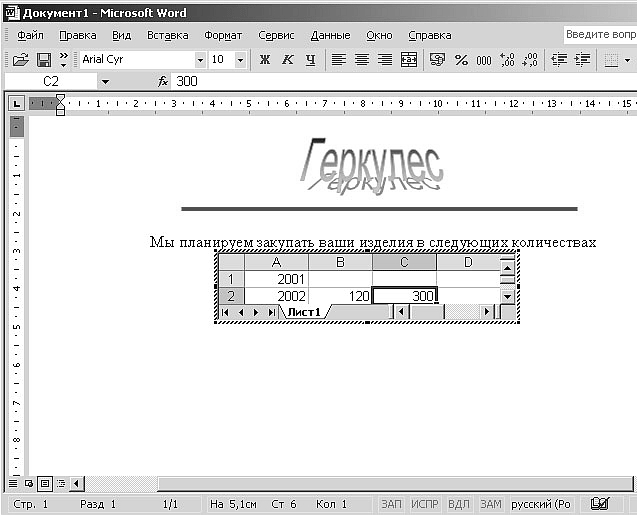Open the Name Box dropdown arrow
The width and height of the screenshot is (637, 515).
[x=106, y=82]
